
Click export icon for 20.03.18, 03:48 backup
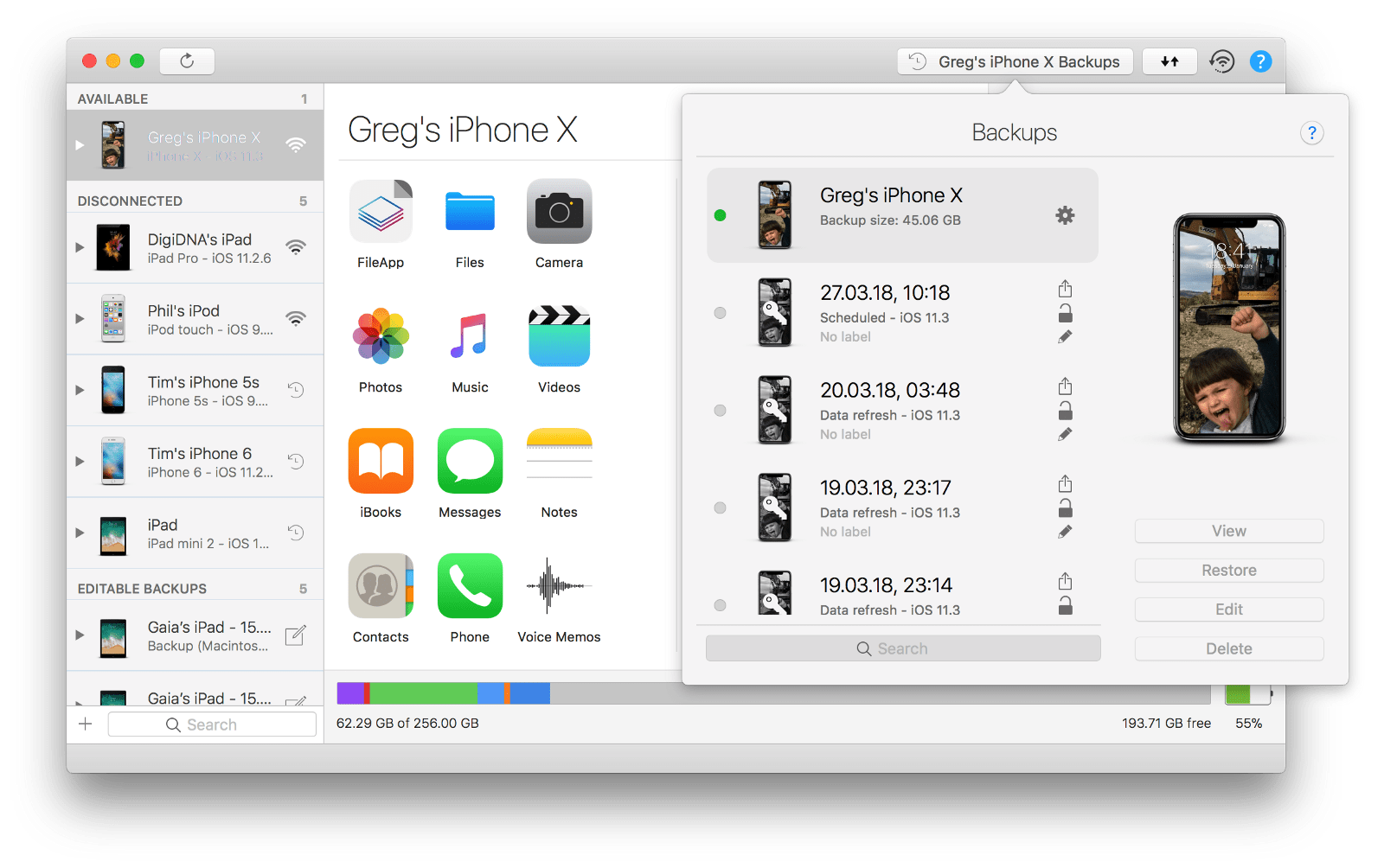[x=1066, y=386]
